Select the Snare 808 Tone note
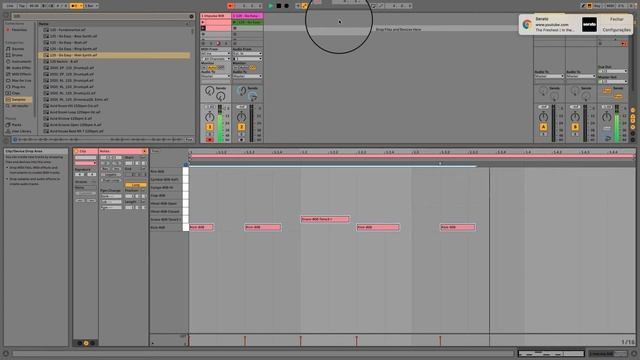This screenshot has height=360, width=640. [x=325, y=219]
